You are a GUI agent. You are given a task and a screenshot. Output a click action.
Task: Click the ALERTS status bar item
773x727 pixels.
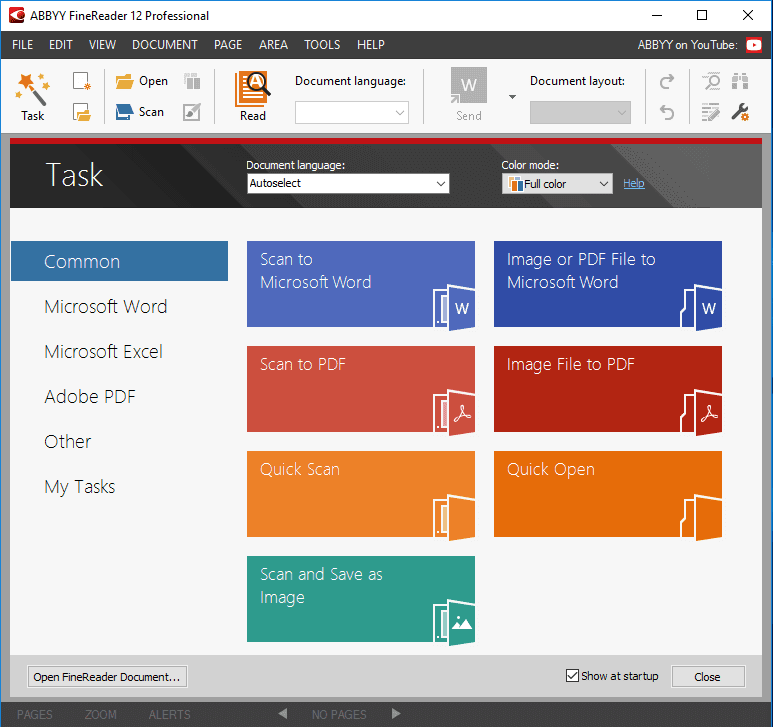click(170, 714)
